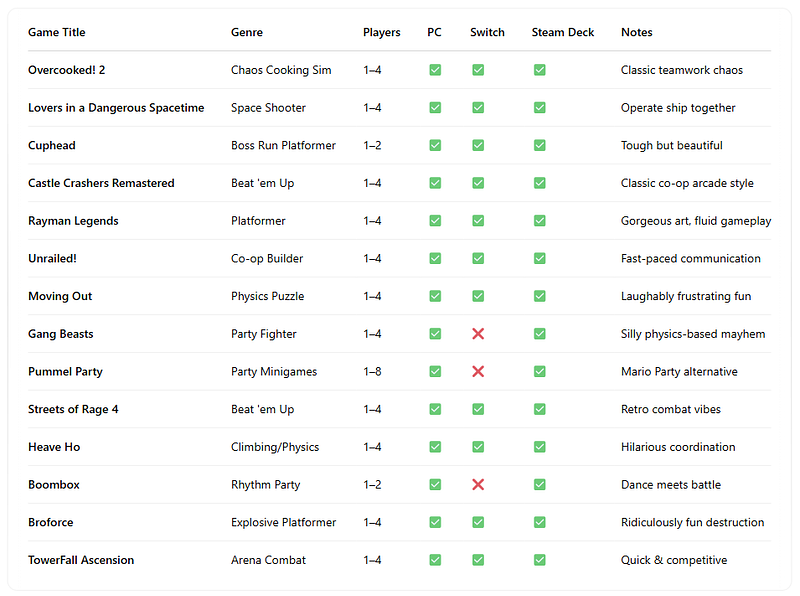800x596 pixels.
Task: Click the Pummel Party 1–8 players cell
Action: [x=372, y=371]
